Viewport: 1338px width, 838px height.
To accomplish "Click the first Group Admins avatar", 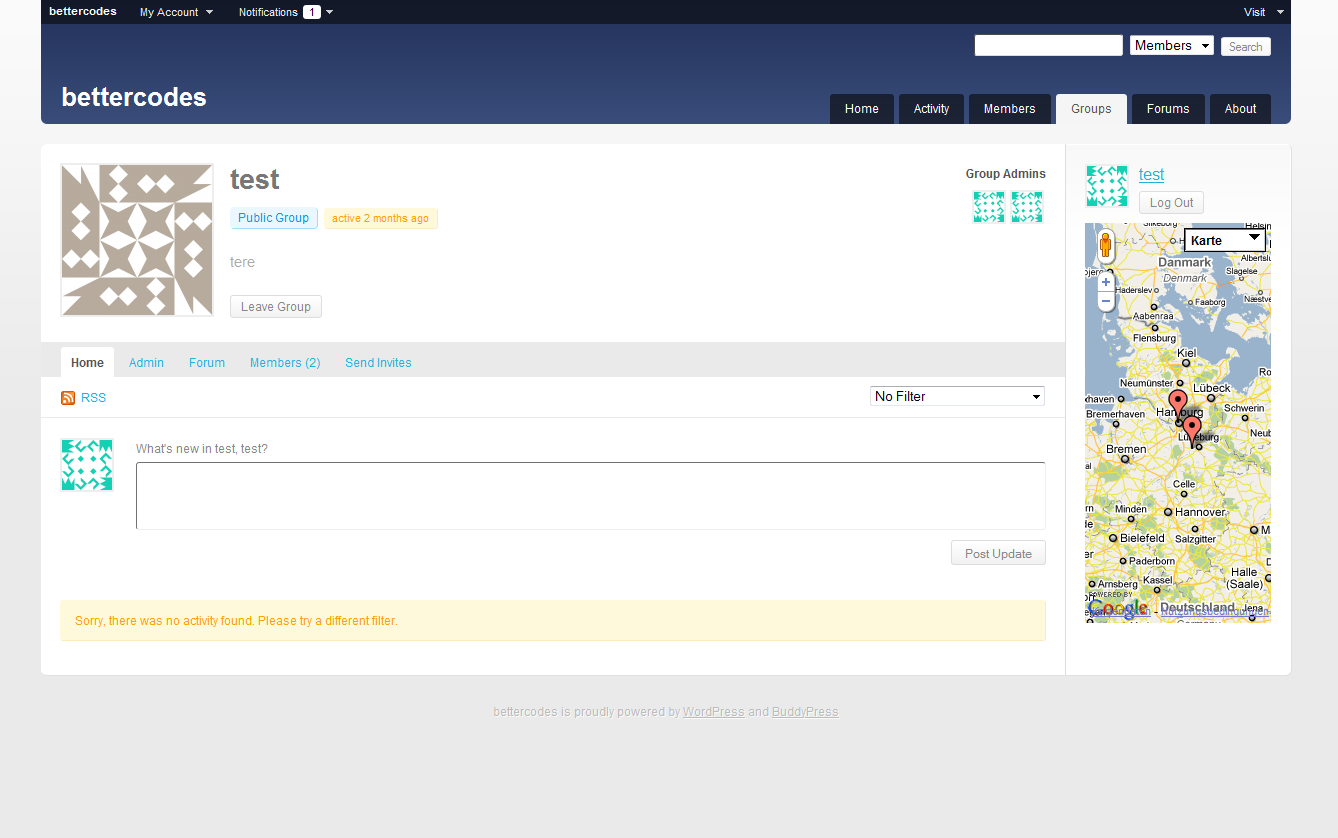I will click(989, 207).
